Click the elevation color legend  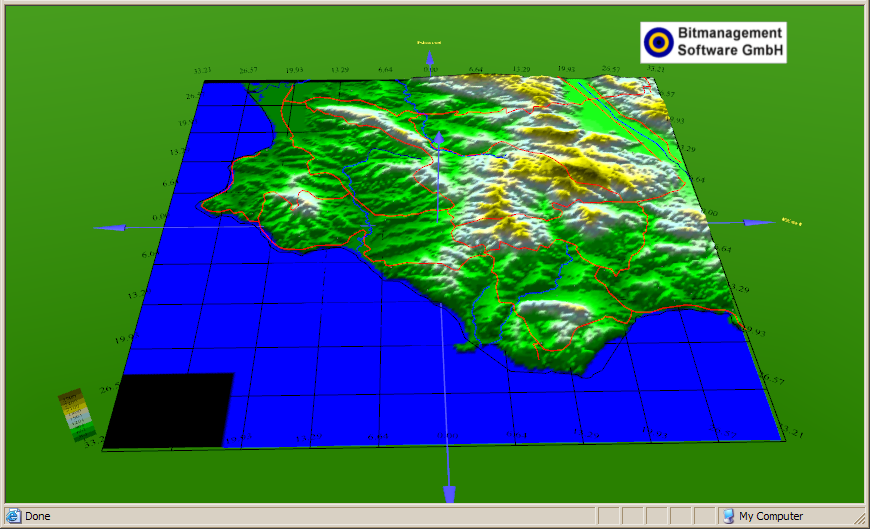coord(77,415)
